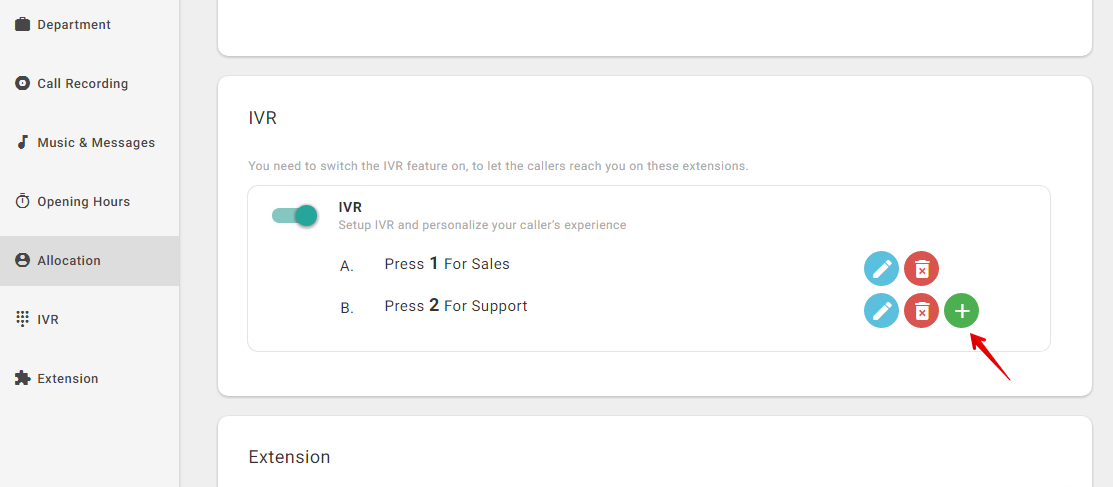Click the stopwatch icon for Opening Hours
The image size is (1113, 487).
pyautogui.click(x=23, y=201)
